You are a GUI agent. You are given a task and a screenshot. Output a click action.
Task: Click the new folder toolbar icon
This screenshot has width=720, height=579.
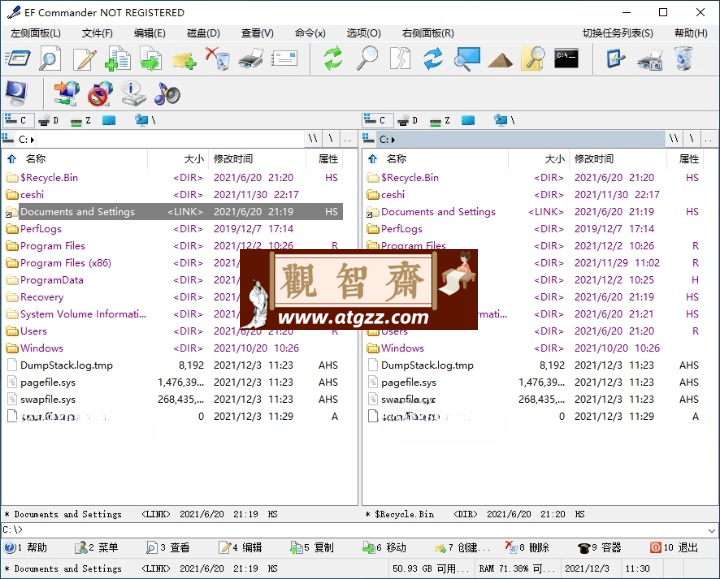click(185, 60)
